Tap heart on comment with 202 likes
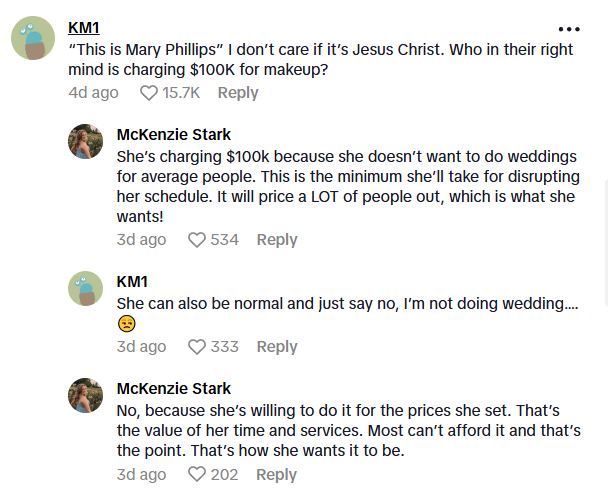 197,474
